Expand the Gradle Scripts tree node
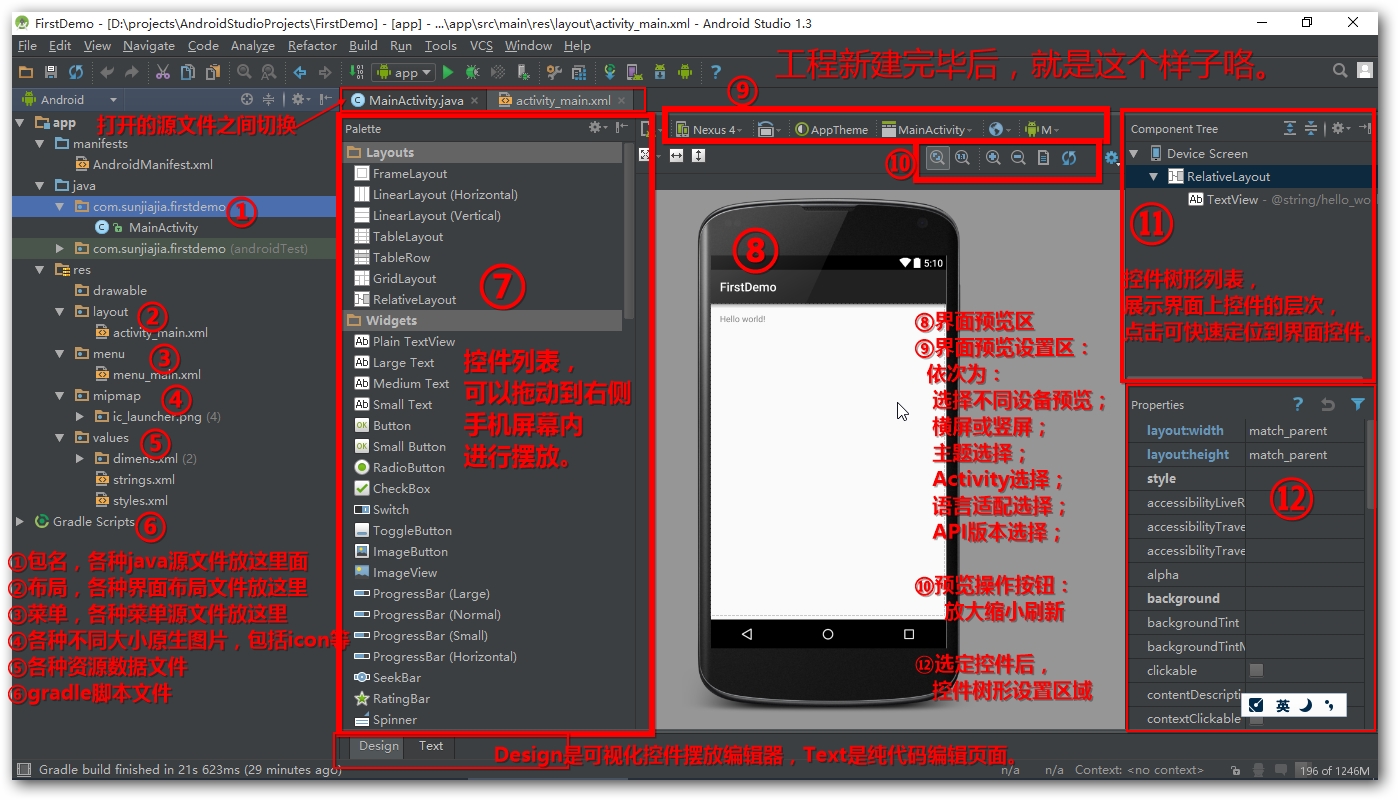1398x800 pixels. pos(20,521)
